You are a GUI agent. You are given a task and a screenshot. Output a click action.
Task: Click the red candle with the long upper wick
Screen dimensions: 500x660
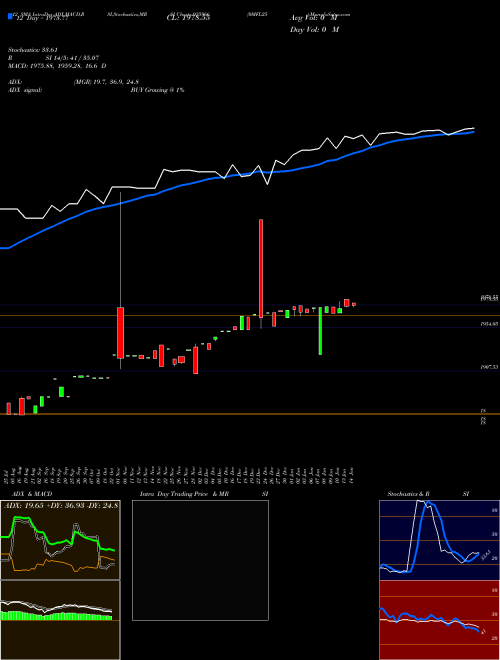pyautogui.click(x=120, y=333)
